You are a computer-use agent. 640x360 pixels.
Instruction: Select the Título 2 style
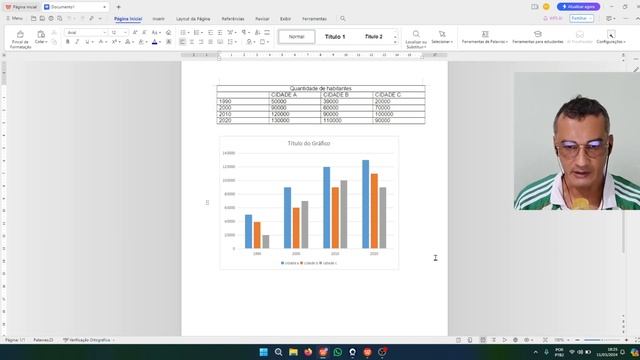[x=373, y=37]
